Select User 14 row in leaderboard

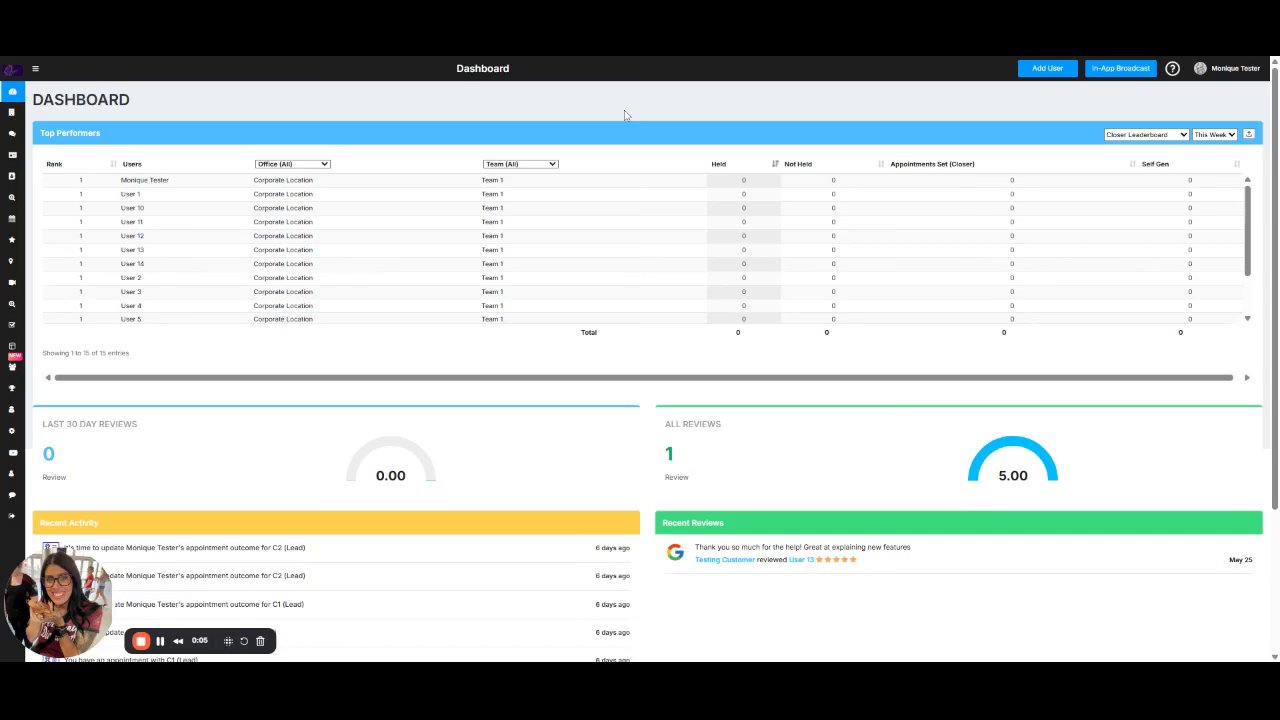643,264
